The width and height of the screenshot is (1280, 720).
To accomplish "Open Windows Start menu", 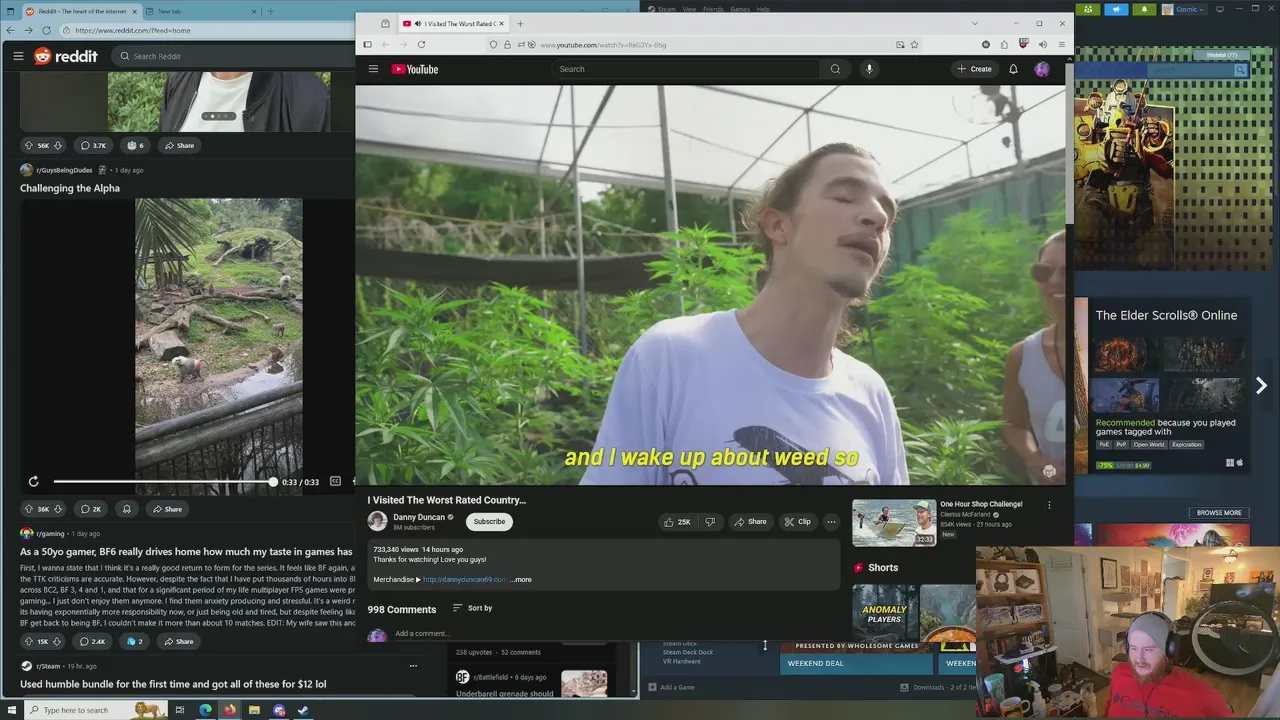I will (x=10, y=710).
